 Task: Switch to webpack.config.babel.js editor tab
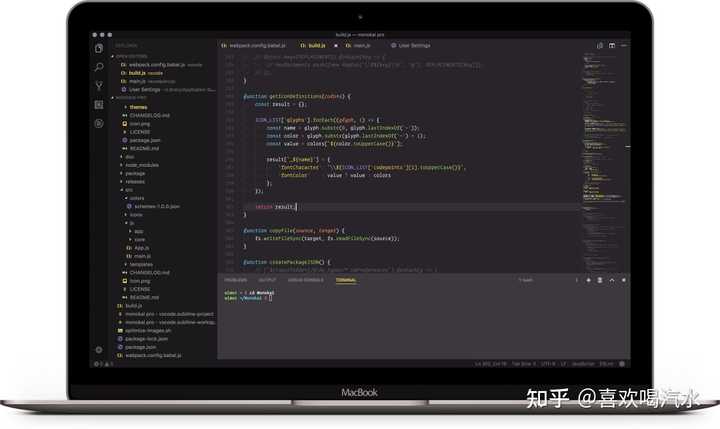coord(253,45)
